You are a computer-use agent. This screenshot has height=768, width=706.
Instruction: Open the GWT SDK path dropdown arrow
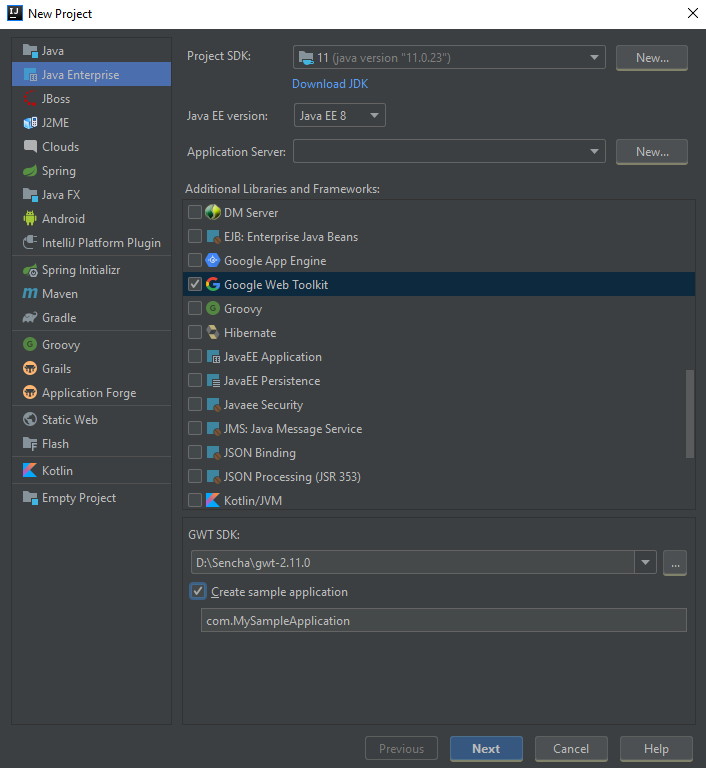coord(645,562)
